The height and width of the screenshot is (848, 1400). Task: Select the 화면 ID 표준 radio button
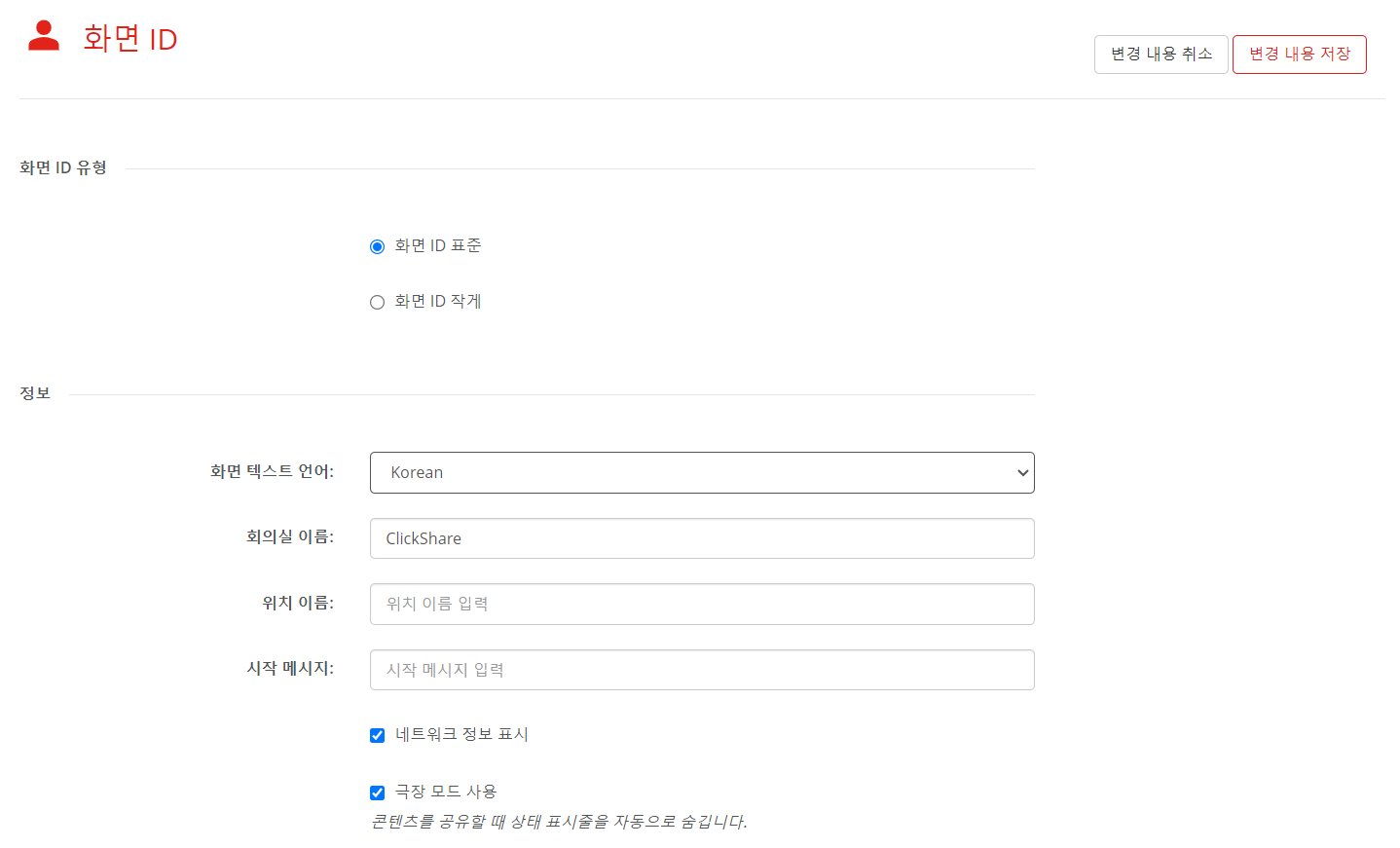click(x=378, y=246)
